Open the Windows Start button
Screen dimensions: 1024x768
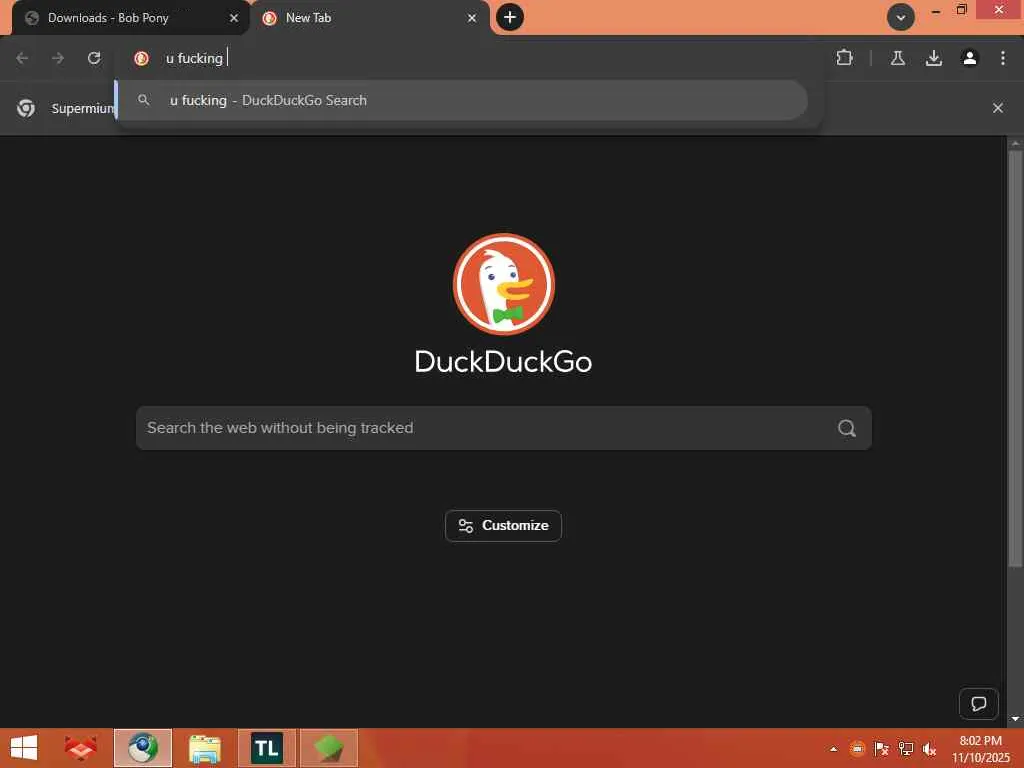[x=24, y=748]
